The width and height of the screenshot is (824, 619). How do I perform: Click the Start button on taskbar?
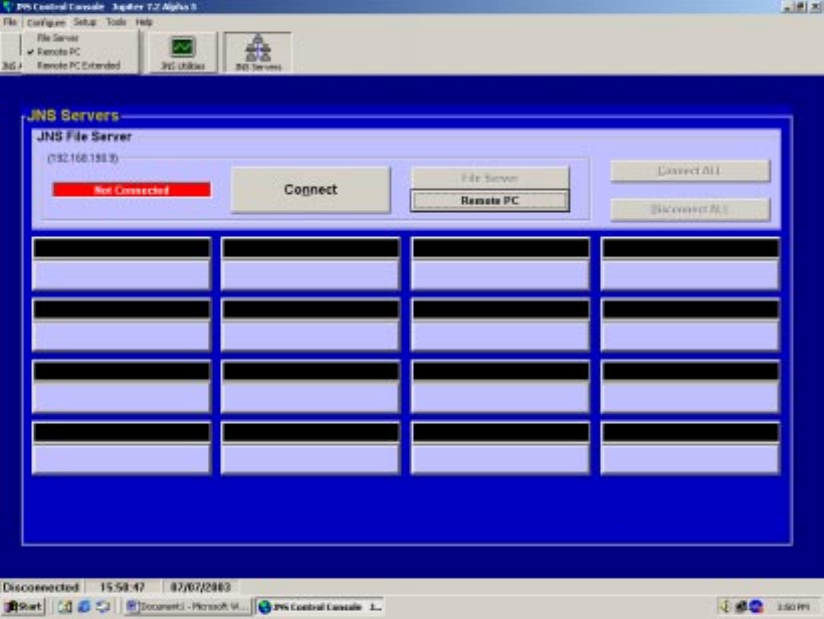point(24,606)
